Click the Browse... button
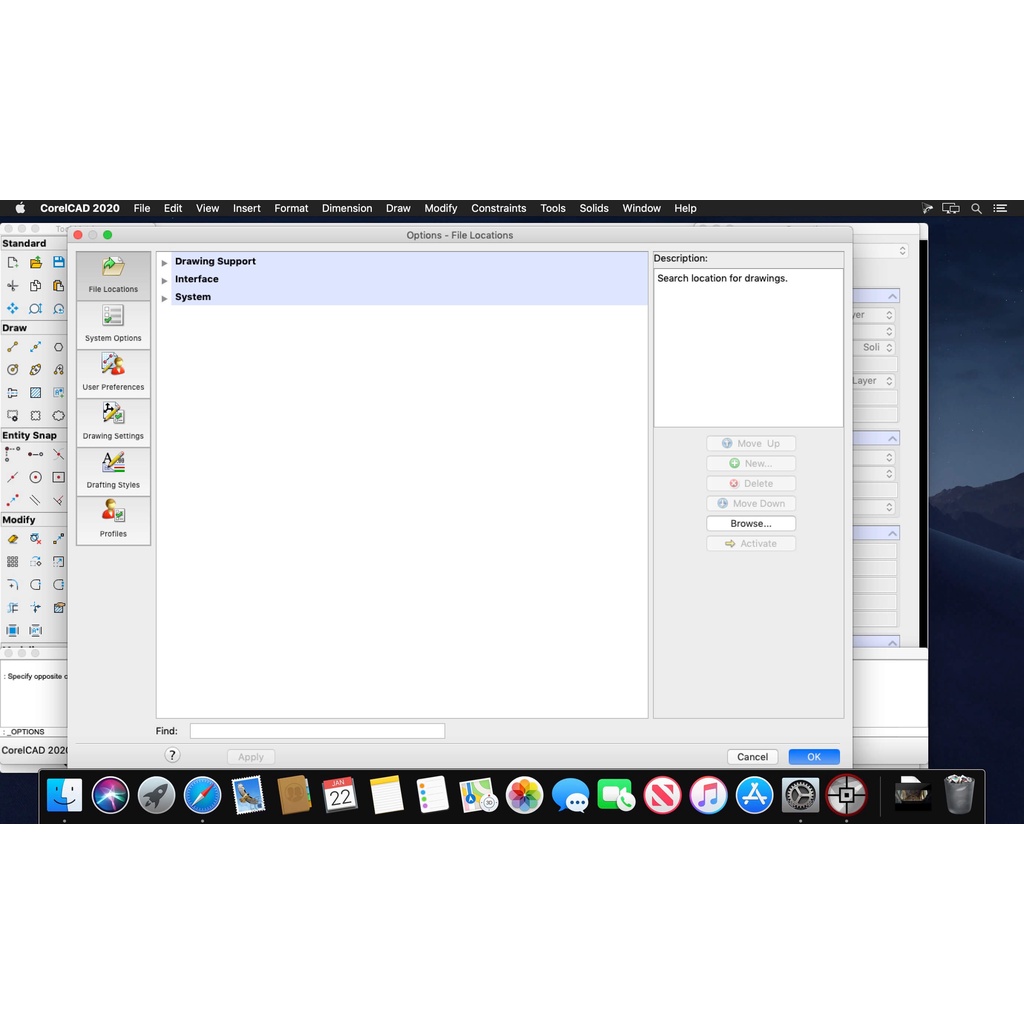The height and width of the screenshot is (1024, 1024). [750, 524]
